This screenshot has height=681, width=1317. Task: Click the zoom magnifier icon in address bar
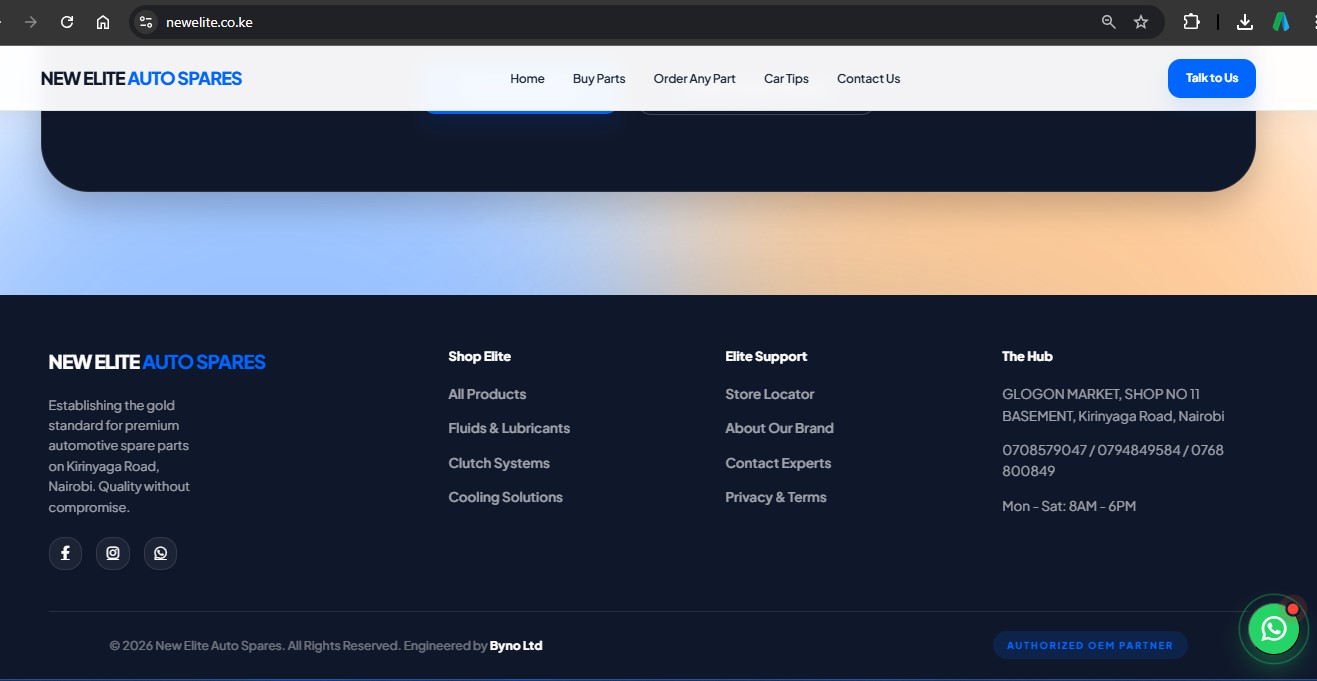tap(1108, 22)
